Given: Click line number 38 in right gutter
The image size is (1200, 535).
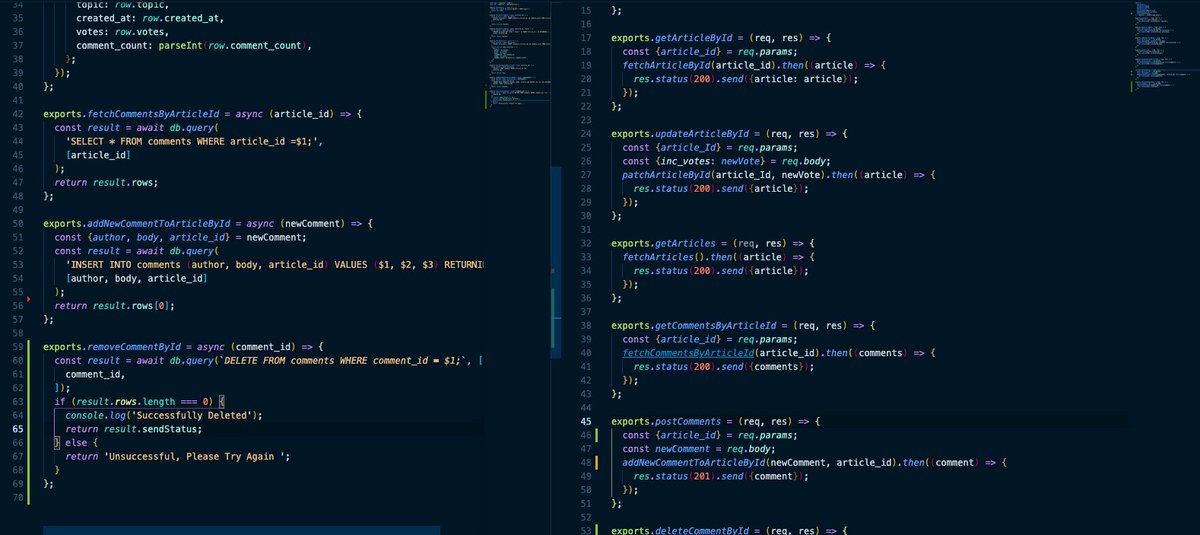Looking at the screenshot, I should (x=585, y=325).
